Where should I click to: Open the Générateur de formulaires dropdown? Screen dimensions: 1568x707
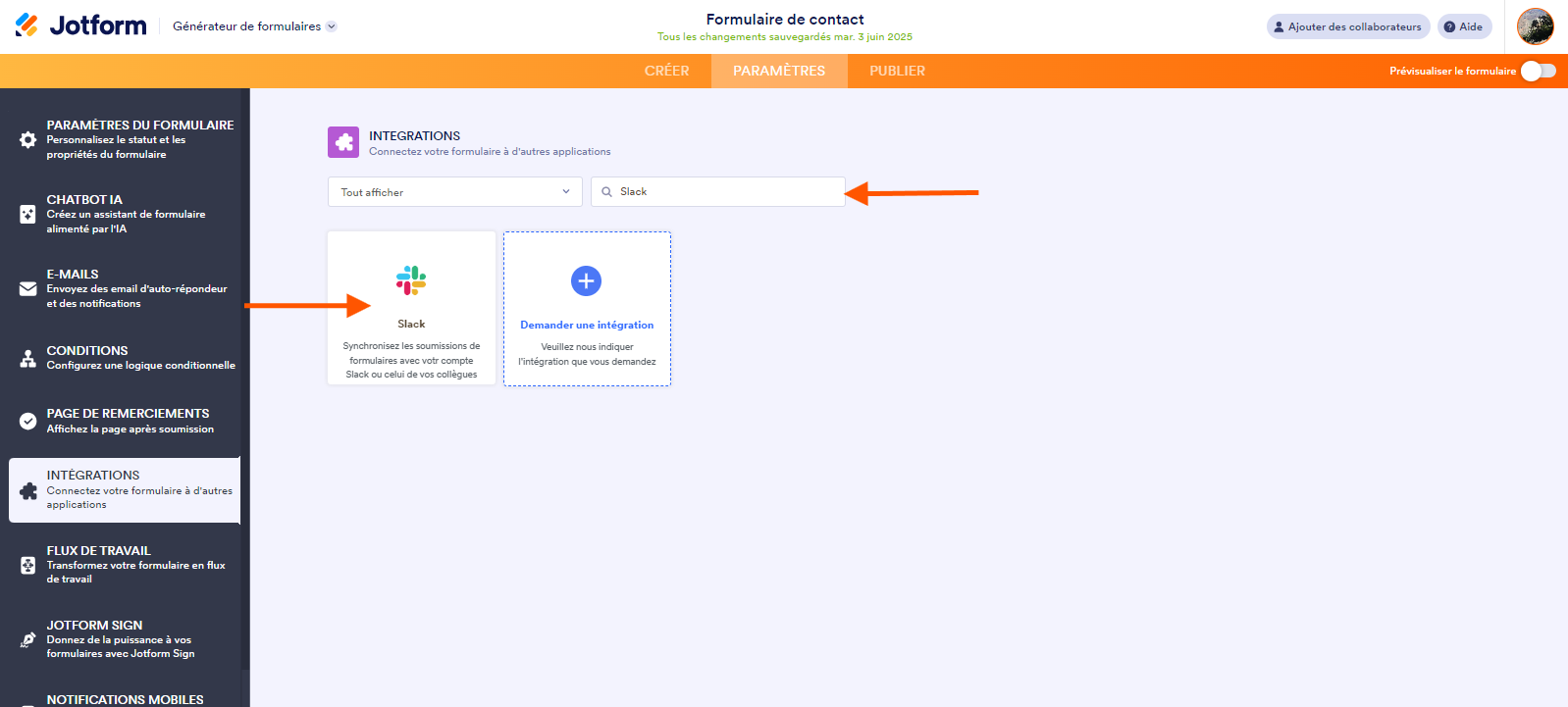point(255,26)
